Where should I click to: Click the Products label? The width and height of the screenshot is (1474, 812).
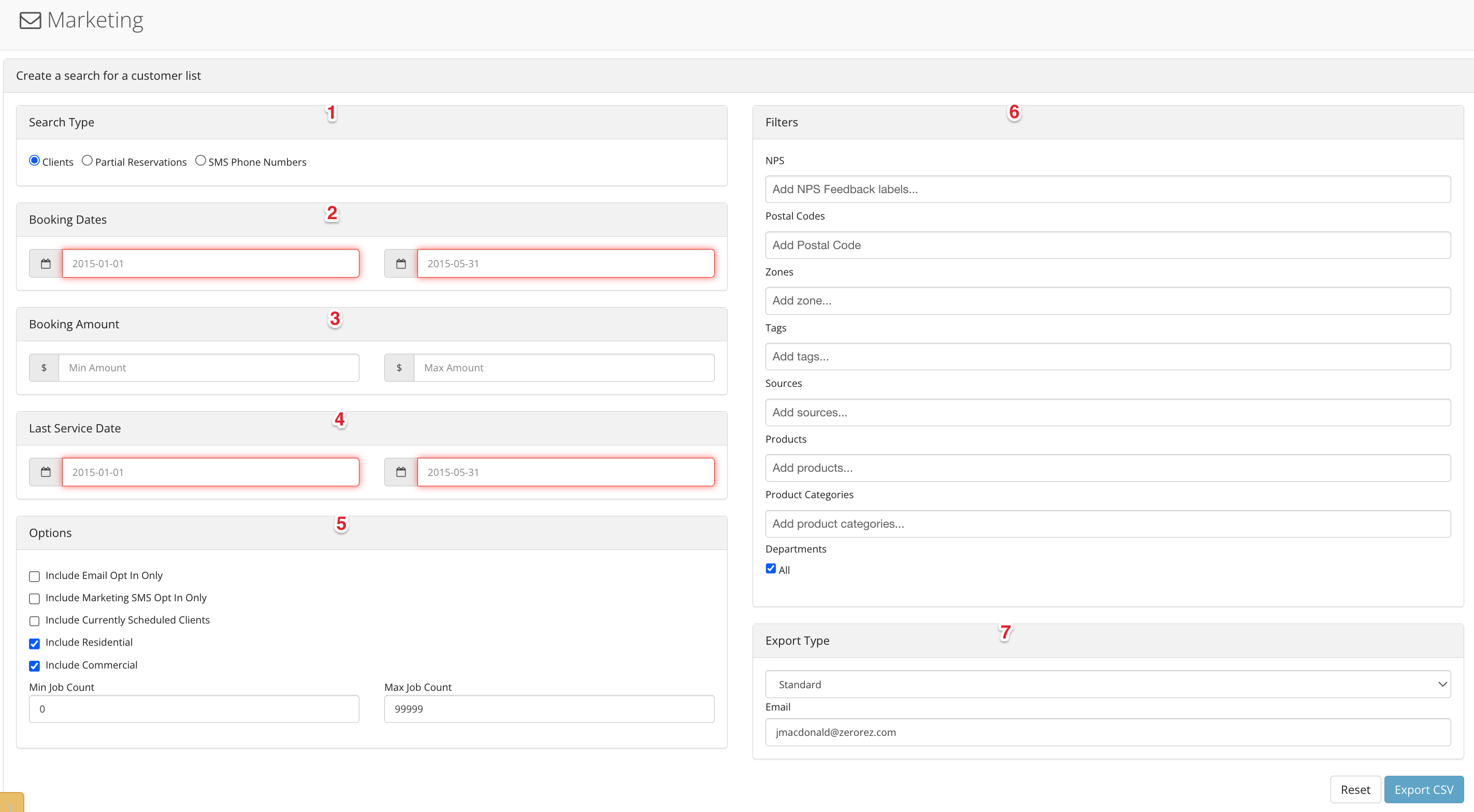(x=786, y=439)
